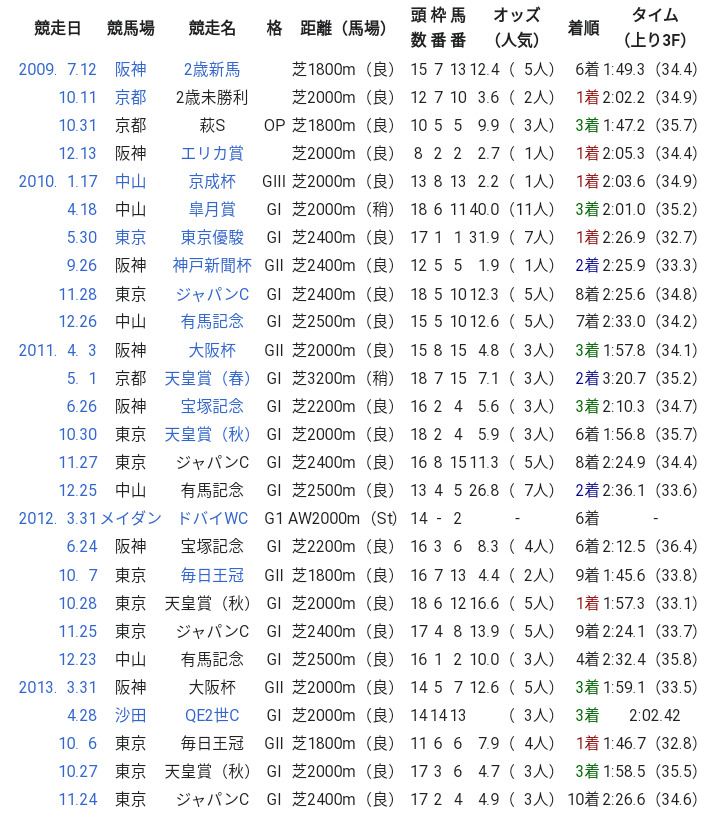Click the 9.26 date link
This screenshot has width=708, height=817.
[82, 266]
